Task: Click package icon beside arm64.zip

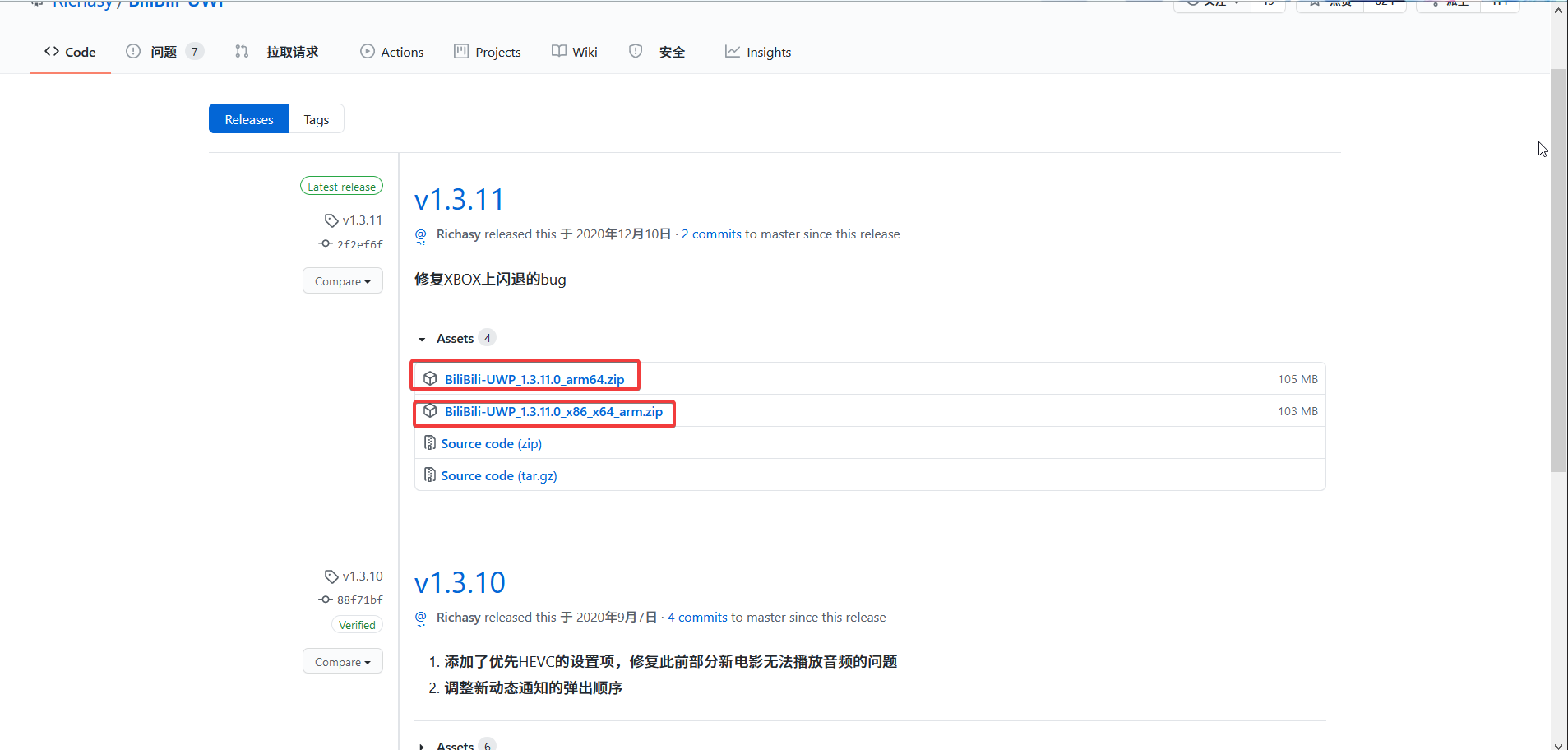Action: click(x=430, y=378)
